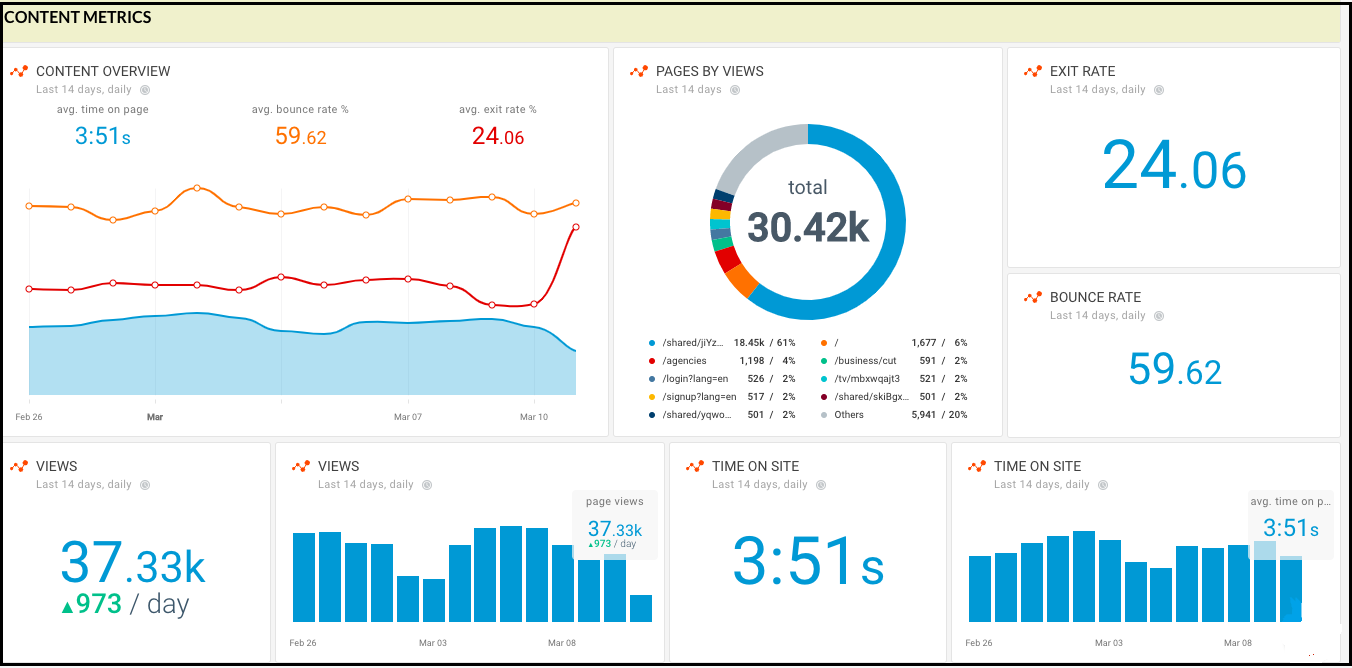This screenshot has width=1352, height=668.
Task: Click blue legend dot for /shared/jiYz...
Action: pos(652,343)
